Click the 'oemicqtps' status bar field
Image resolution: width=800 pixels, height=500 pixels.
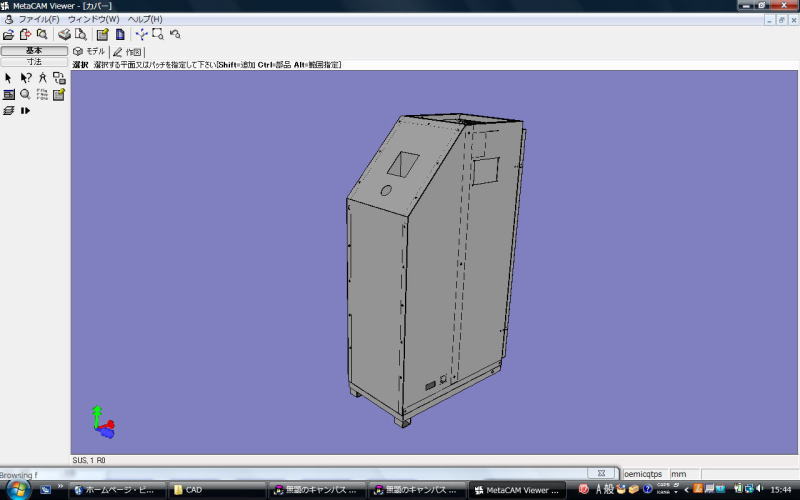point(645,474)
